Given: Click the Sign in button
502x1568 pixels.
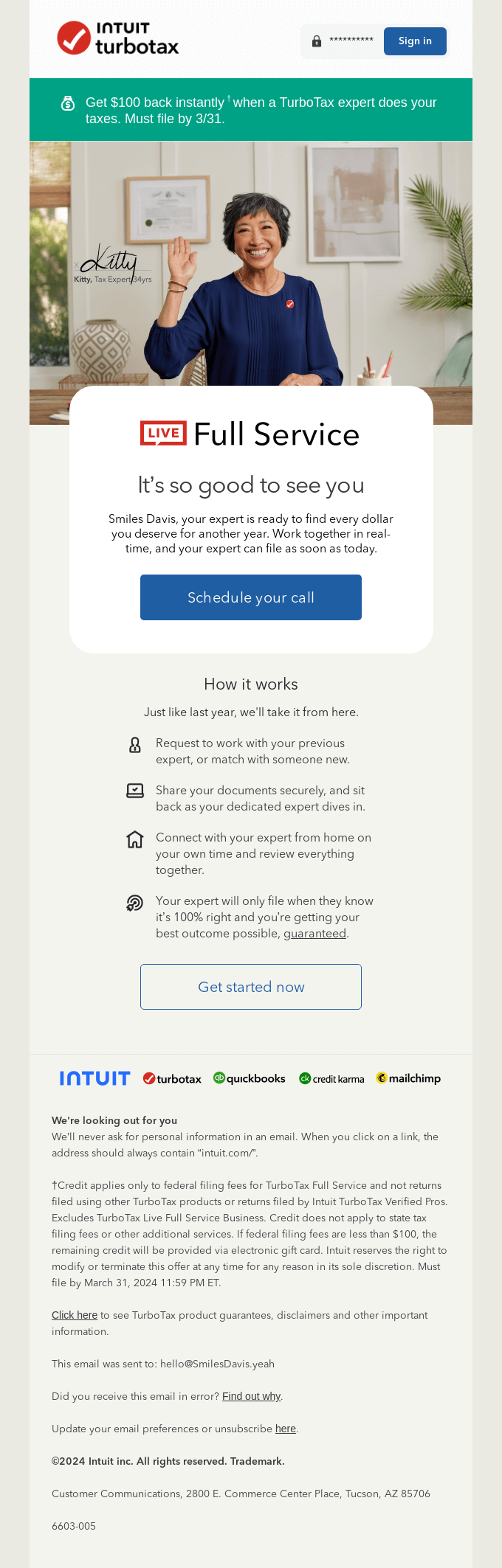Looking at the screenshot, I should click(415, 41).
